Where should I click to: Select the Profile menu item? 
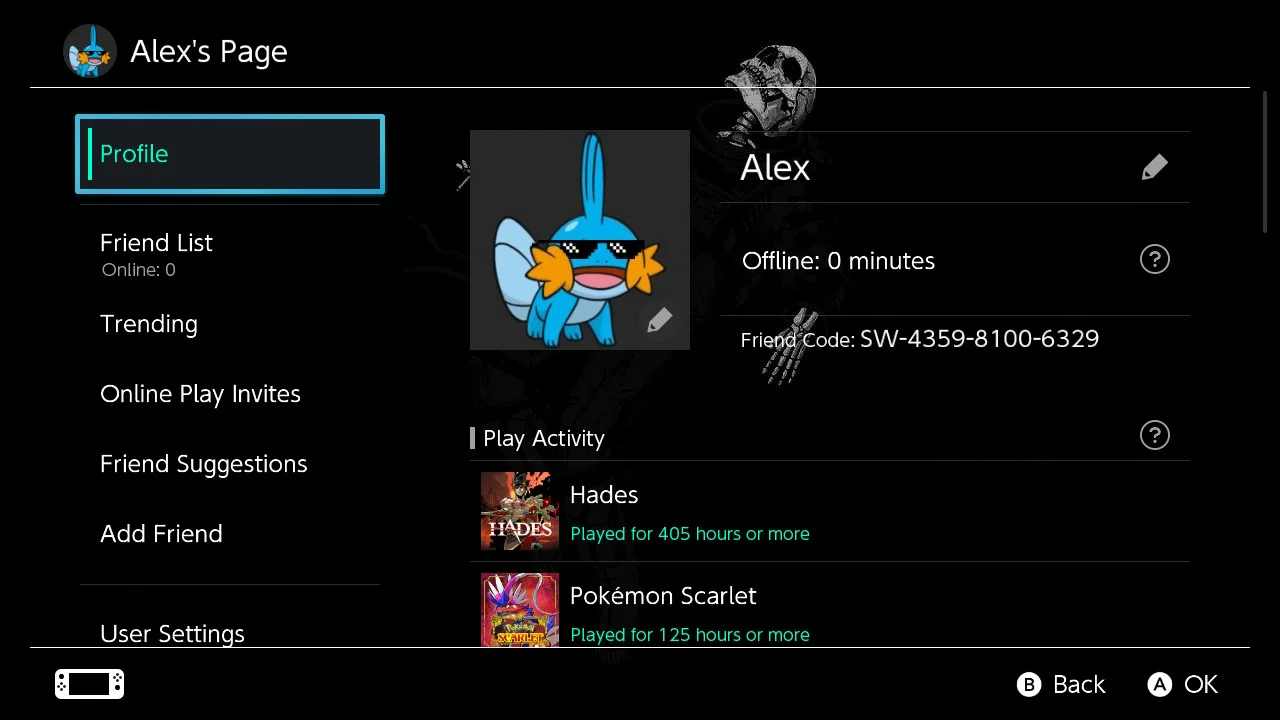230,154
